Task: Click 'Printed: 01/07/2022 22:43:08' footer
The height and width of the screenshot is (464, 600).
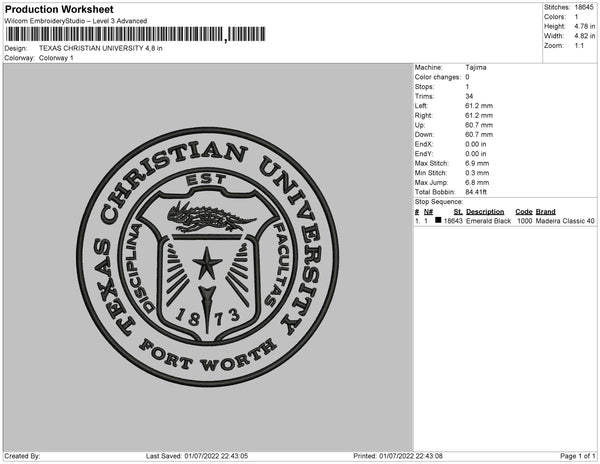Action: [x=398, y=456]
